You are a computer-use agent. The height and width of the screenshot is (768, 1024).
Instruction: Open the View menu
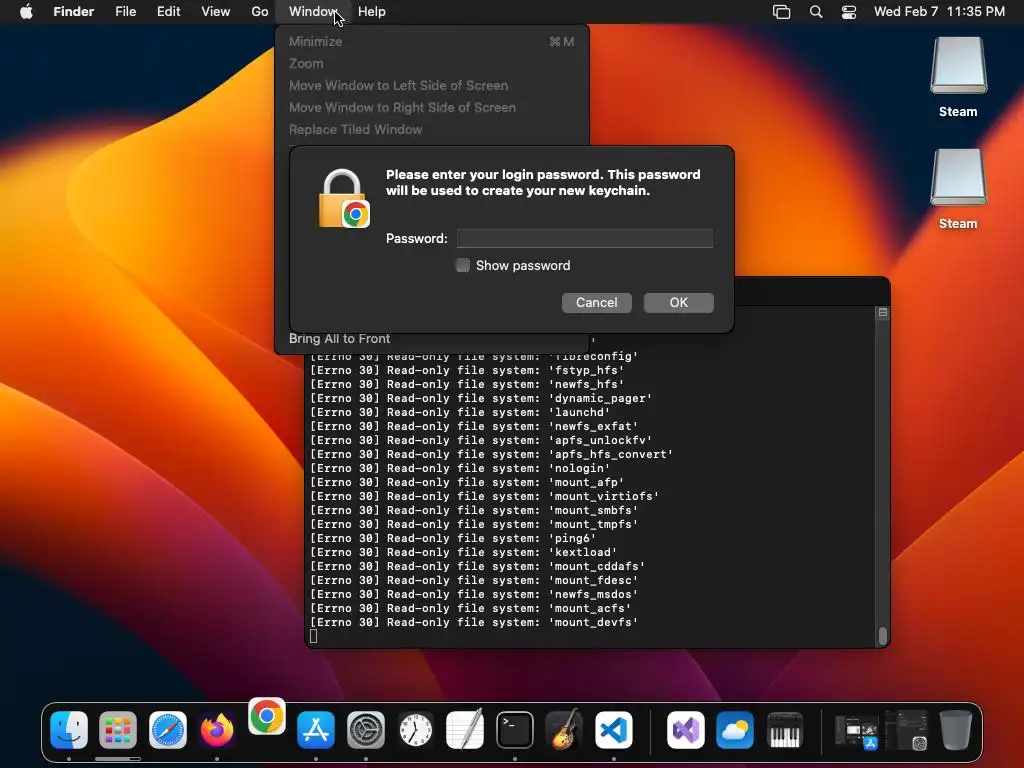point(216,12)
